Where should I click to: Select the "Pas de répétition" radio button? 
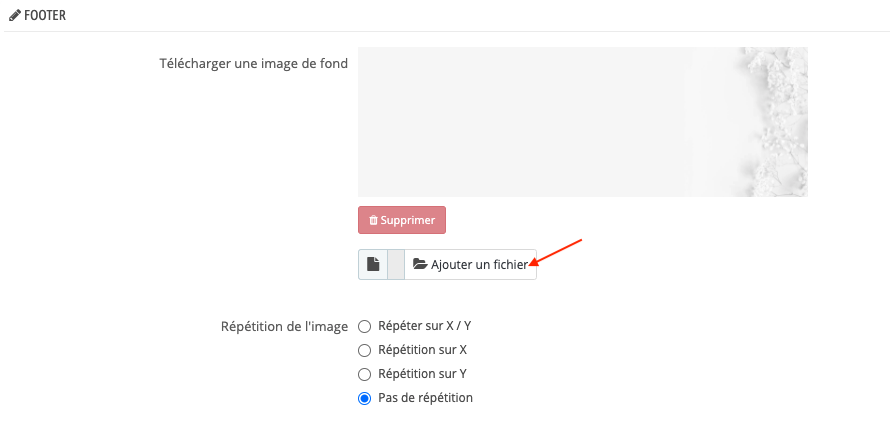point(365,398)
